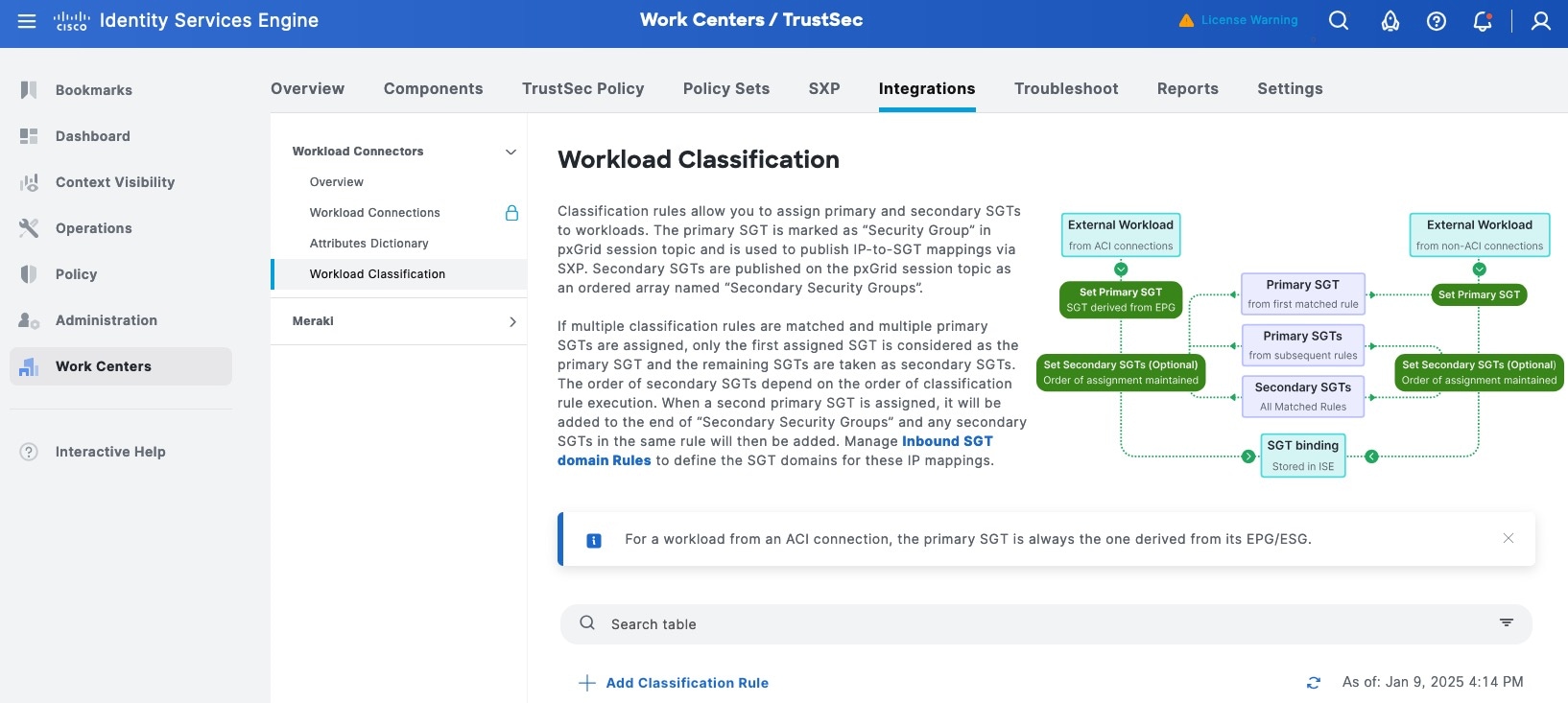Collapse the Workload Connectors section
The image size is (1568, 703).
pos(511,152)
